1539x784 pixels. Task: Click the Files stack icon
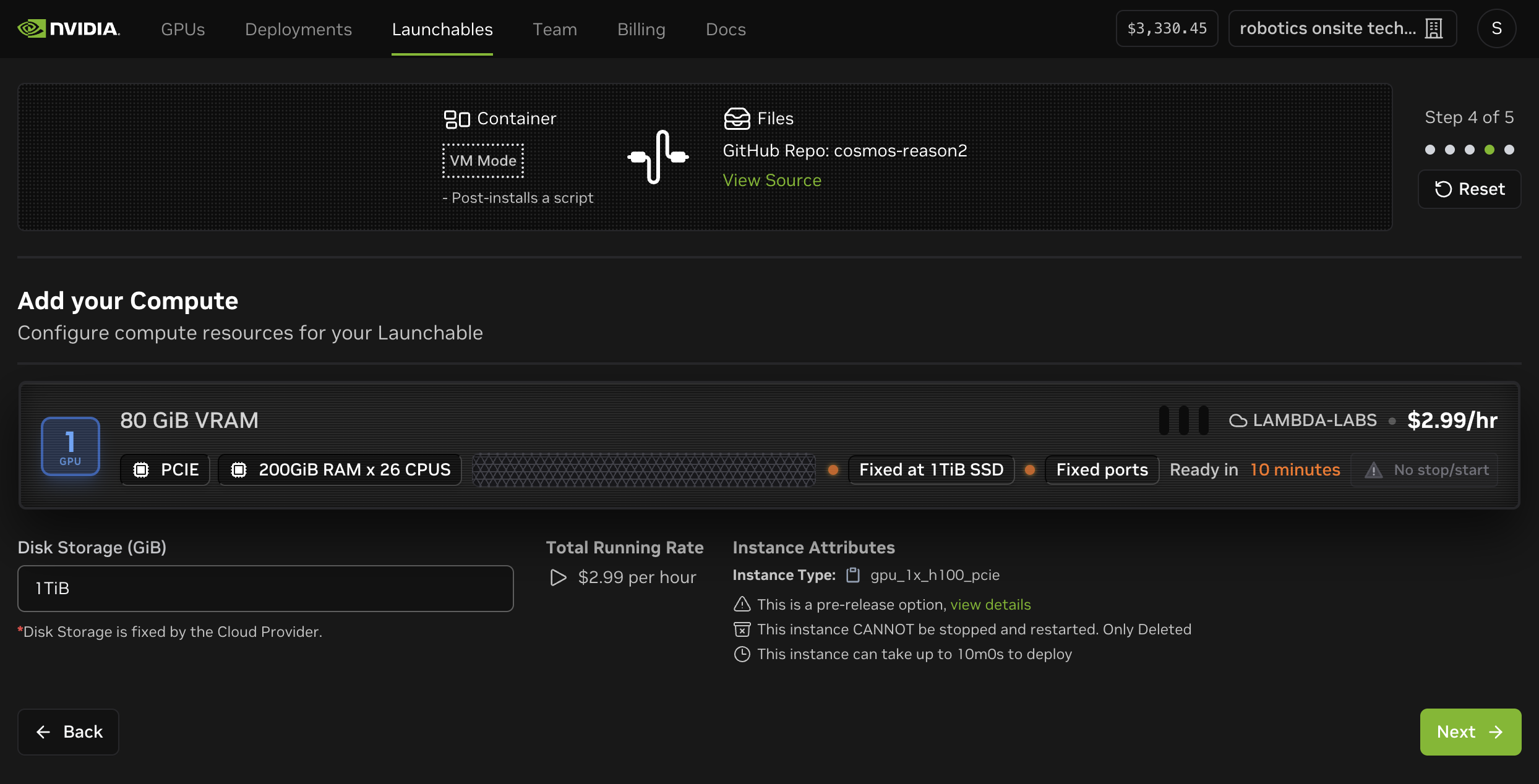(x=737, y=118)
